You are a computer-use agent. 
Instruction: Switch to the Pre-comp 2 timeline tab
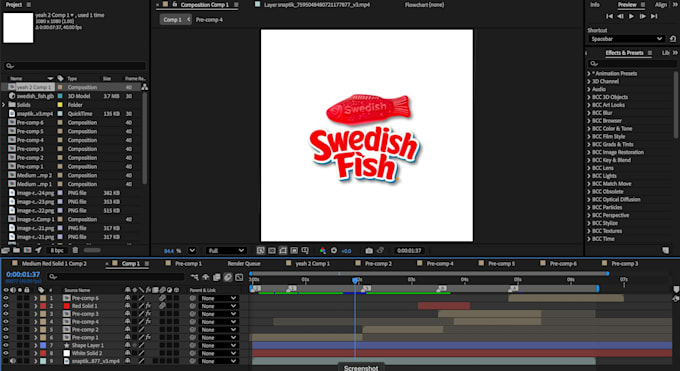pos(378,263)
